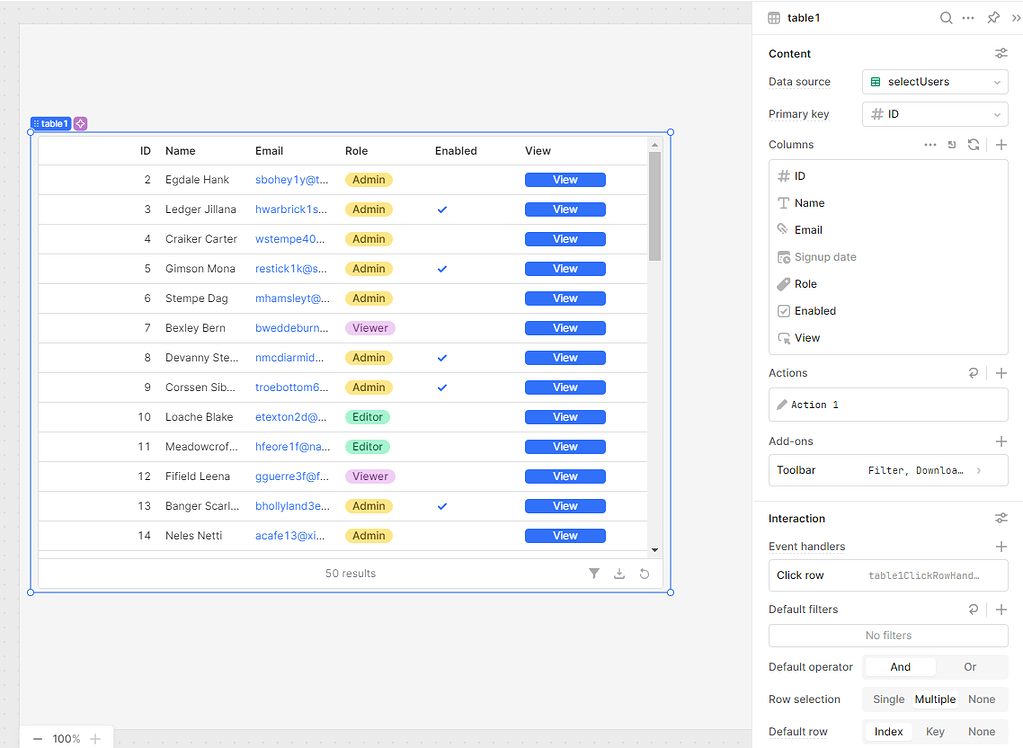The width and height of the screenshot is (1023, 748).
Task: Expand the Toolbar add-on settings
Action: pos(978,470)
